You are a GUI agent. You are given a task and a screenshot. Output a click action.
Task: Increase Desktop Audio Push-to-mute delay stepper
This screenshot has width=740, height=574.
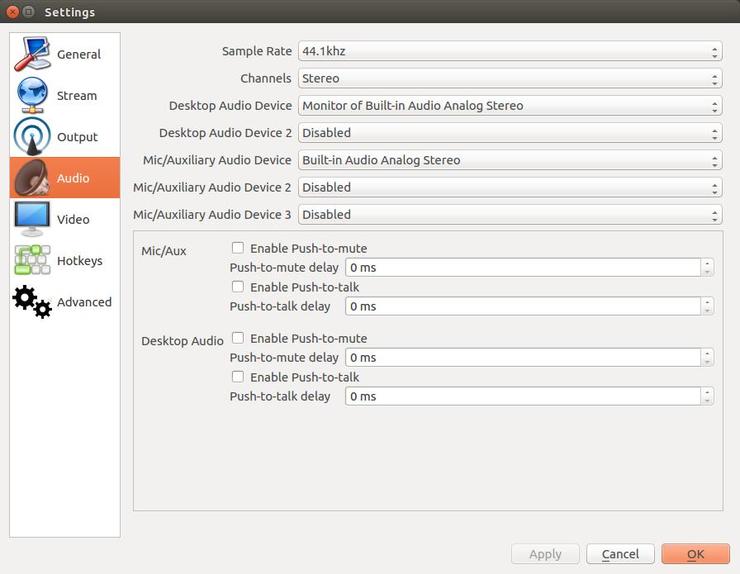pos(707,353)
